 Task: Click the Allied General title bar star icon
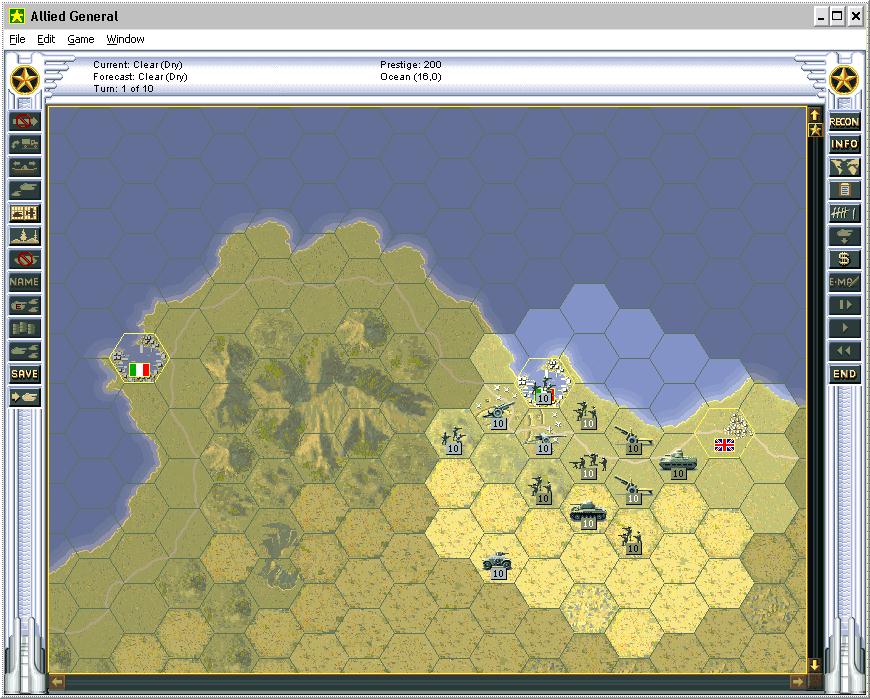point(17,17)
